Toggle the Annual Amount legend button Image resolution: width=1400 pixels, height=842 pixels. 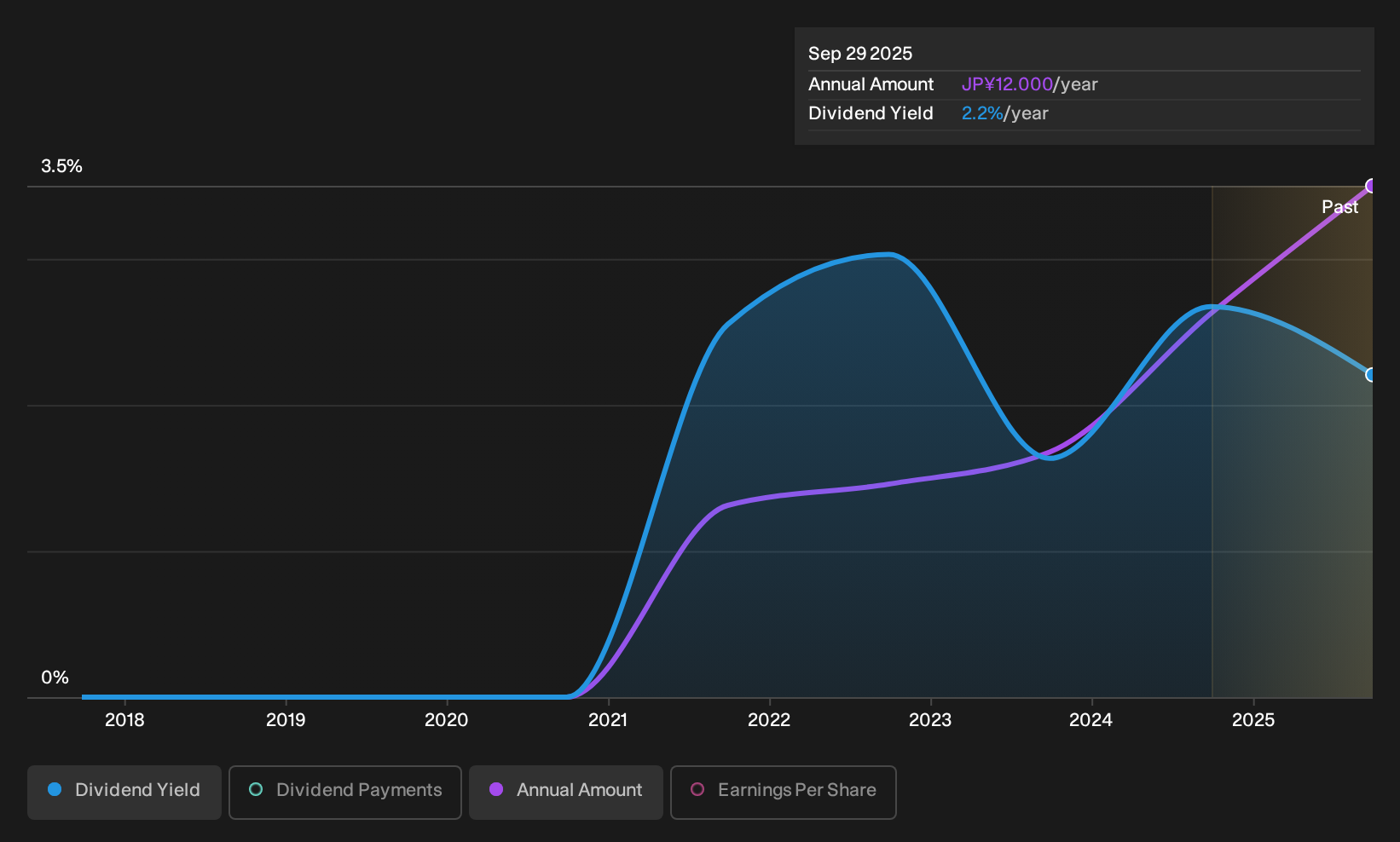[566, 792]
